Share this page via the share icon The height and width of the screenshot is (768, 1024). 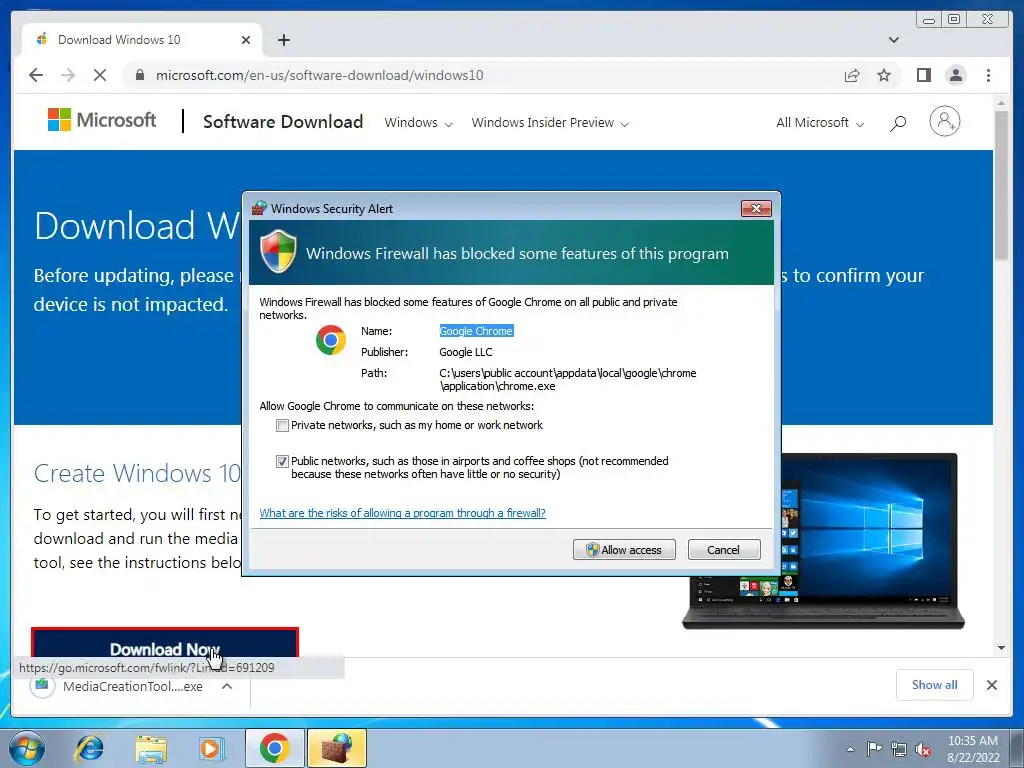(852, 75)
